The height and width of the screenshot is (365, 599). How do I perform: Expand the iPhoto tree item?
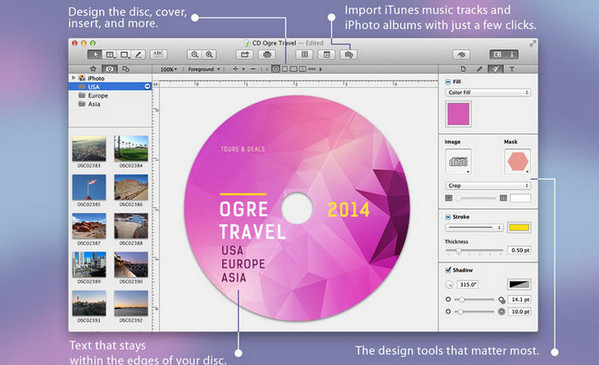tap(73, 78)
